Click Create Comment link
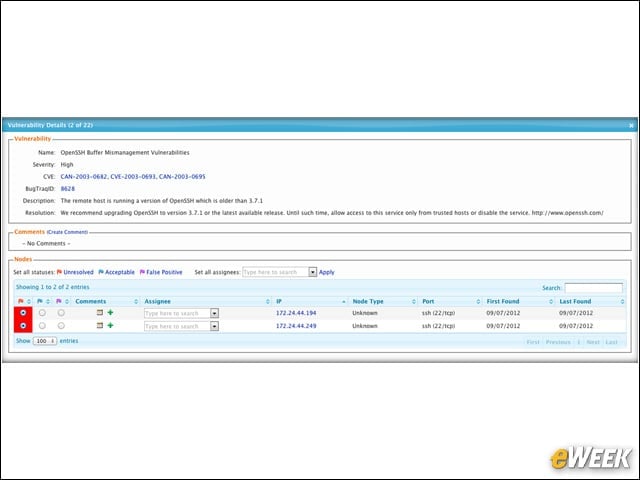 pos(67,232)
